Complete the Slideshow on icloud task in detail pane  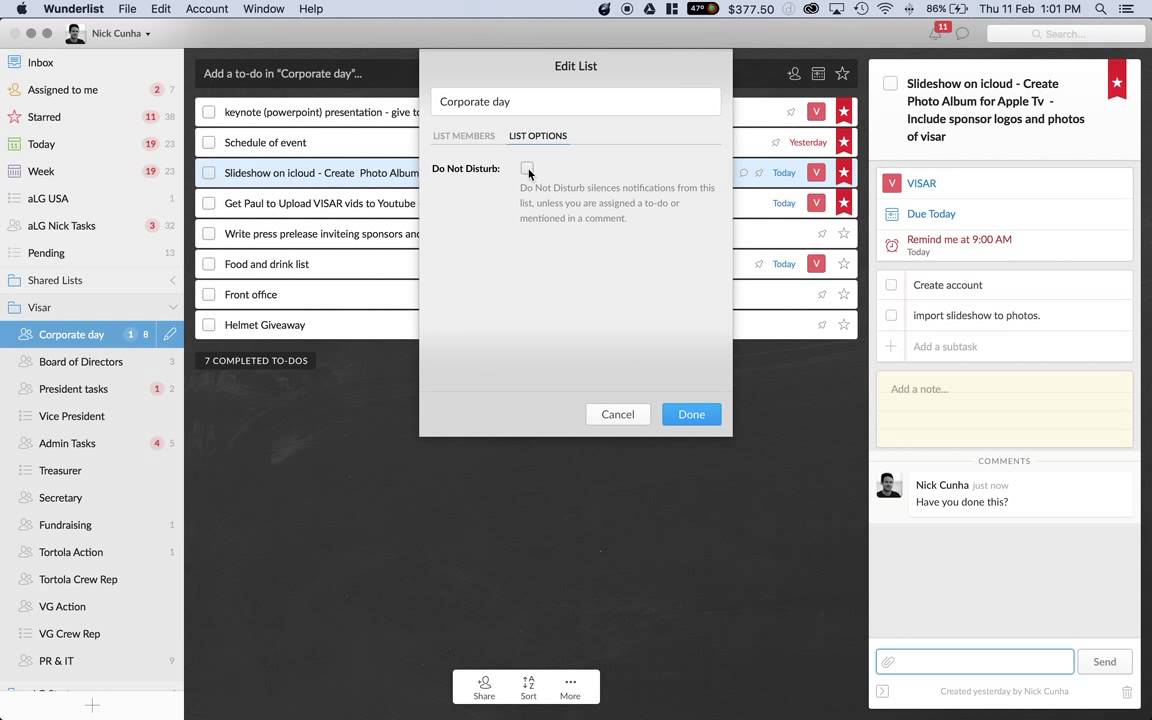coord(890,84)
